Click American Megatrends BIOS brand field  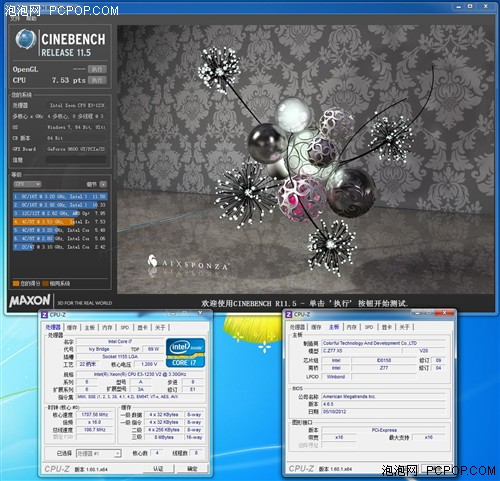[383, 397]
